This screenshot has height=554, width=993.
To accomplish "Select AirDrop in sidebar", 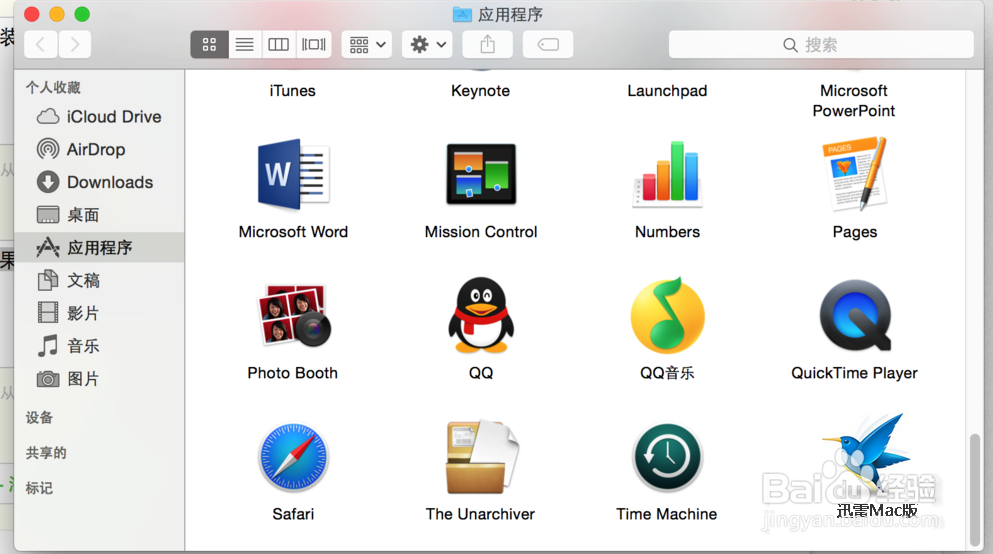I will [x=99, y=149].
